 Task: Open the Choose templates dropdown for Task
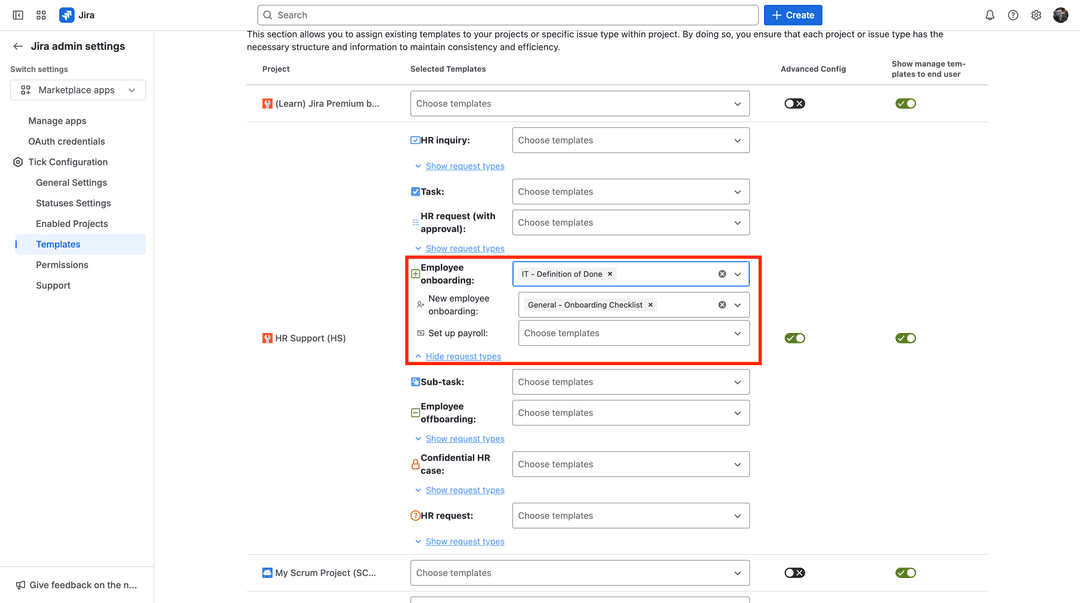point(630,191)
